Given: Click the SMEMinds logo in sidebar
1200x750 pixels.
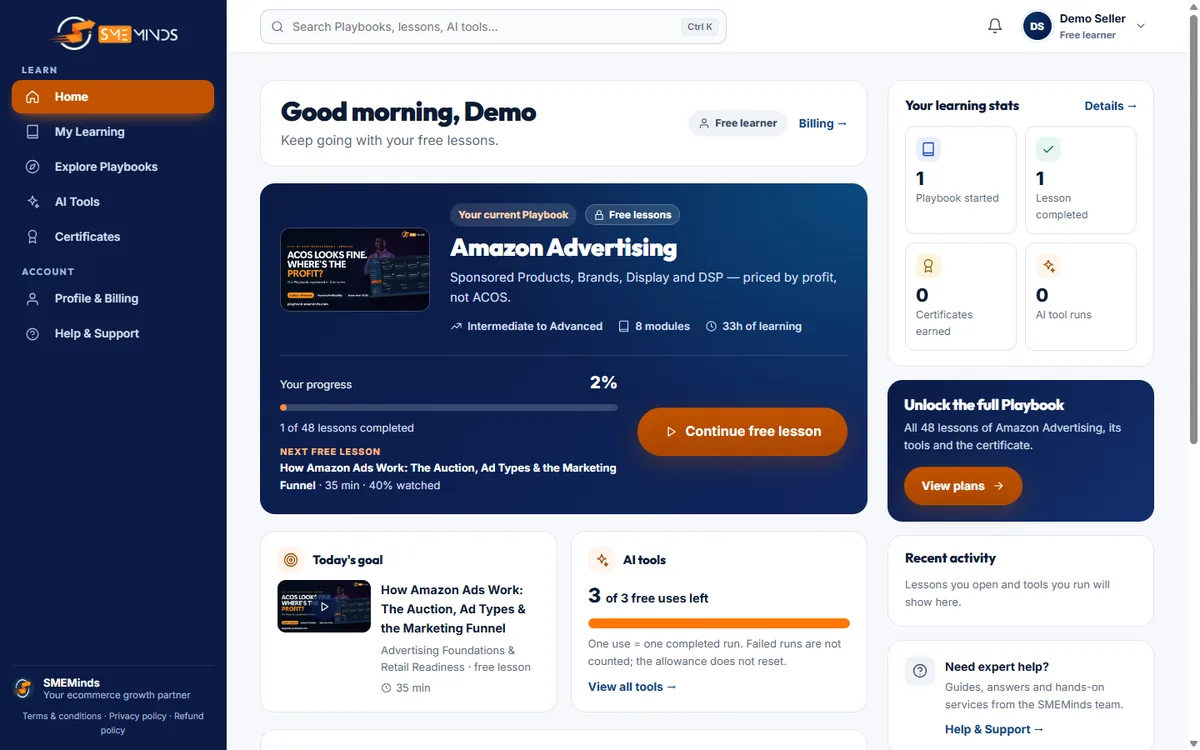Looking at the screenshot, I should 114,33.
